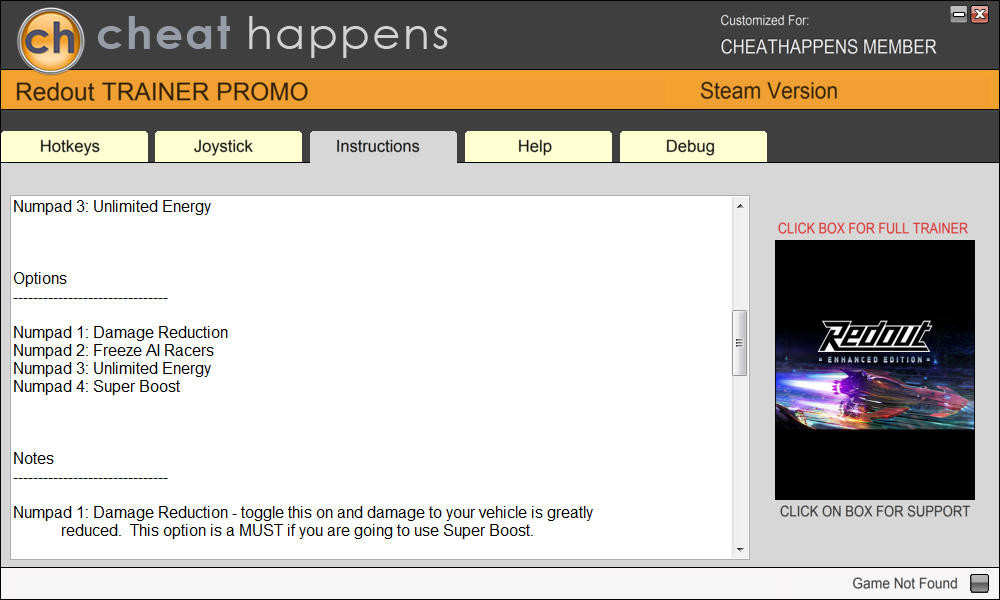Click 'Numpad 3: Unlimited Energy' under Options
The height and width of the screenshot is (600, 1000).
112,369
